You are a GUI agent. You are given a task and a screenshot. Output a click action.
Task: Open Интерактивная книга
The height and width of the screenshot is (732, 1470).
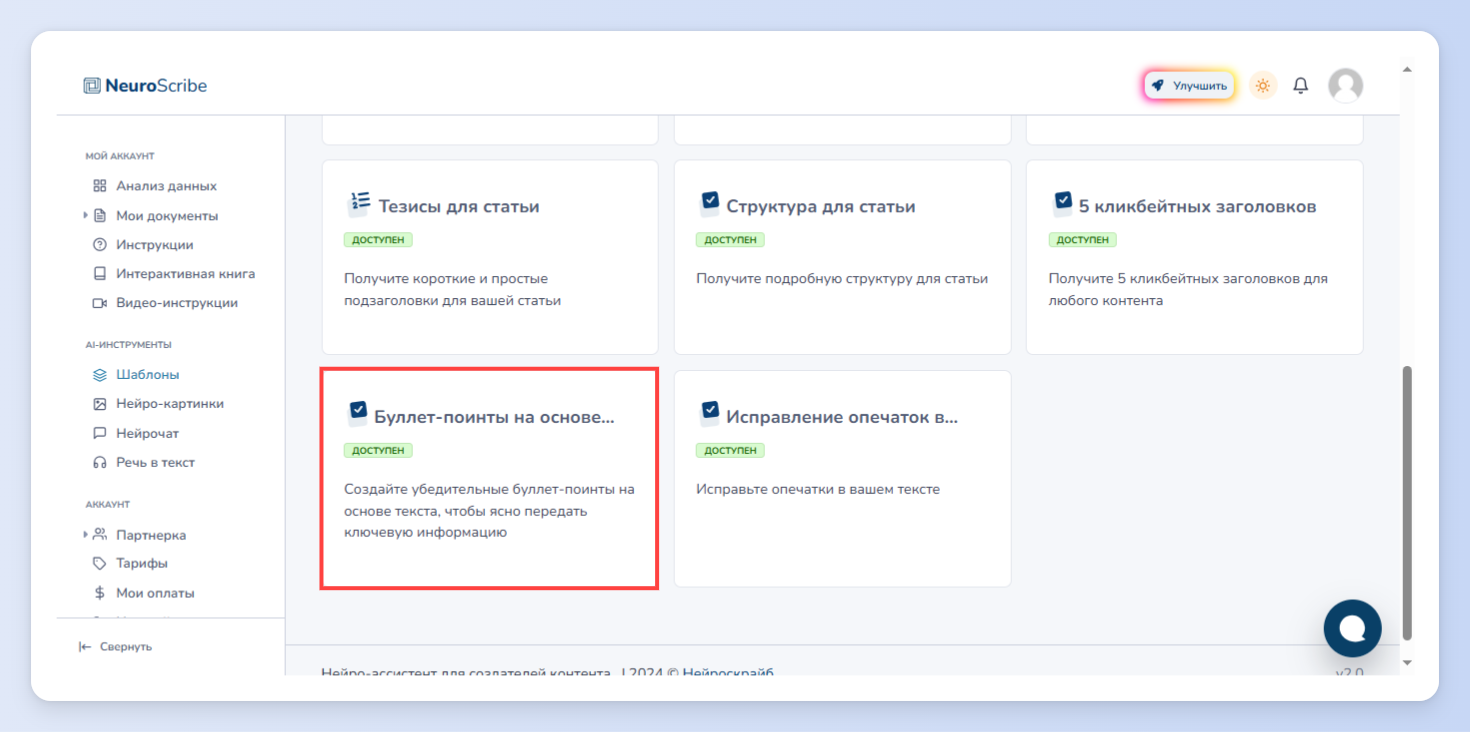[186, 274]
